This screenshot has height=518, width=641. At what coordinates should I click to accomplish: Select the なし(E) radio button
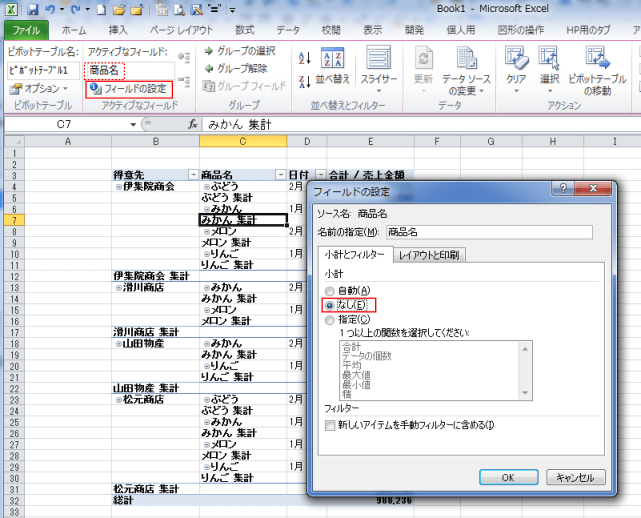329,305
